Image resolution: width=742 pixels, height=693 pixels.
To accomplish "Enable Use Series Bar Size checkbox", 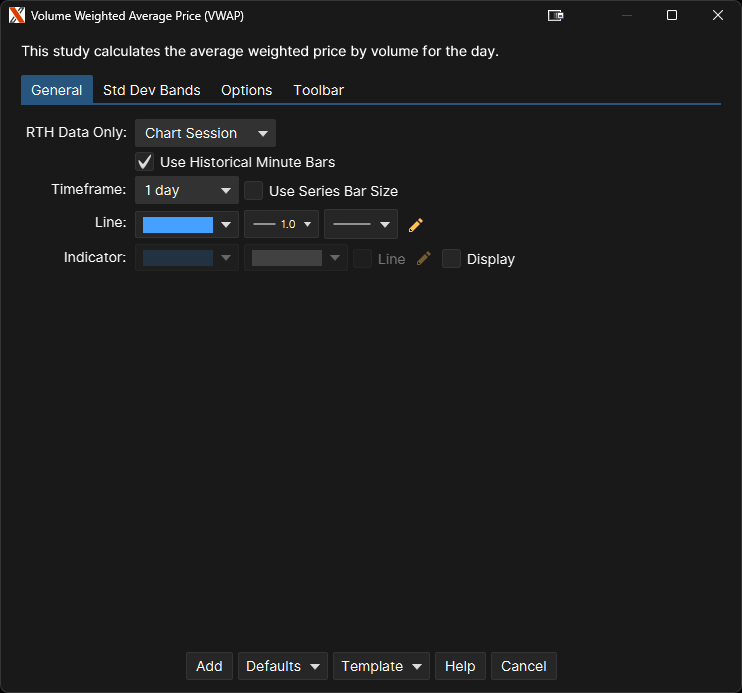I will click(x=254, y=191).
